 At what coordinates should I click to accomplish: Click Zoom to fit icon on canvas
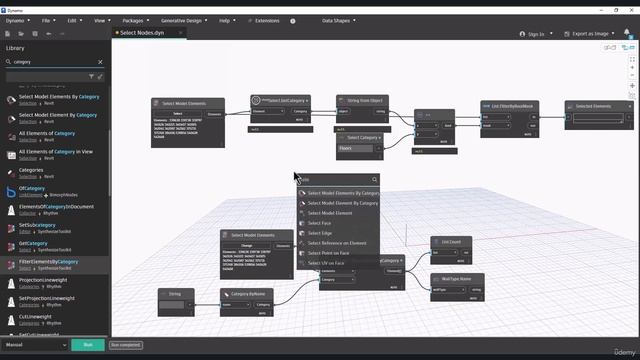pyautogui.click(x=632, y=59)
